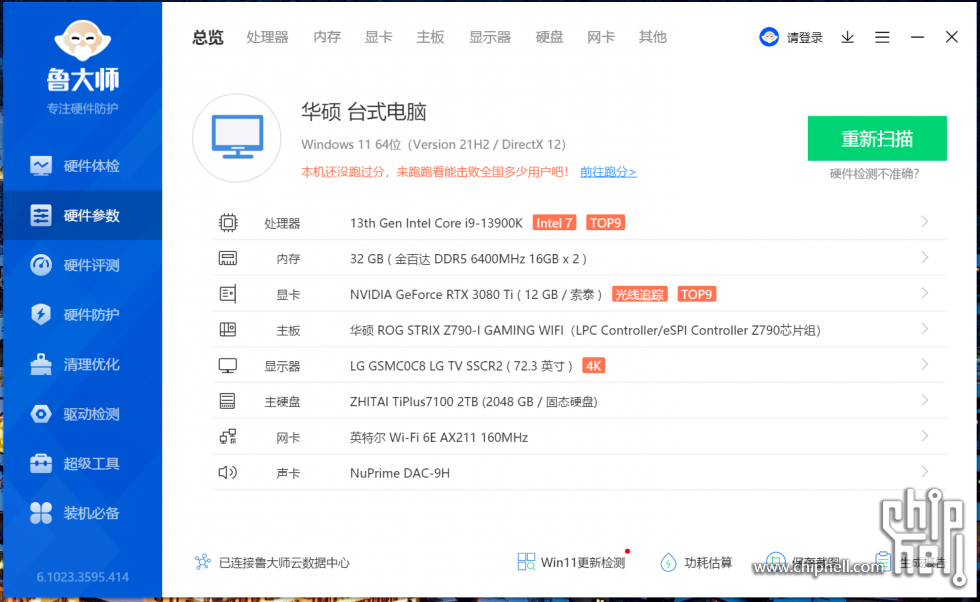Switch to the 主板 tab at top
Image resolution: width=980 pixels, height=602 pixels.
(x=431, y=38)
